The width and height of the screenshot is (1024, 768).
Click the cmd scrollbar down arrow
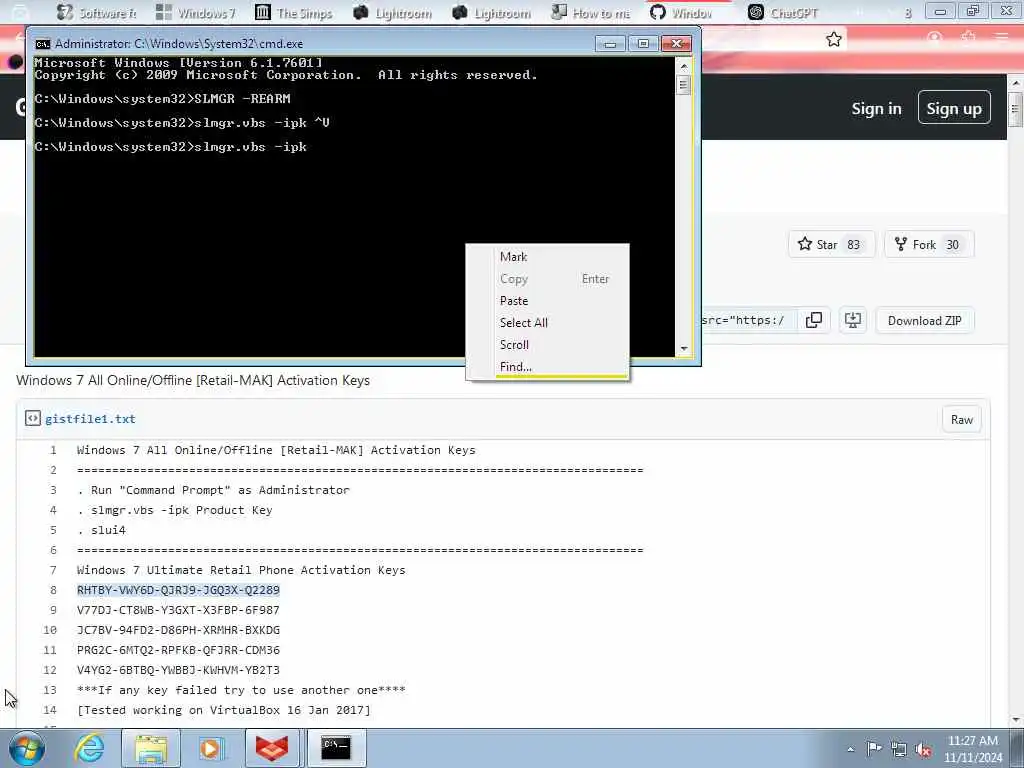[x=684, y=348]
